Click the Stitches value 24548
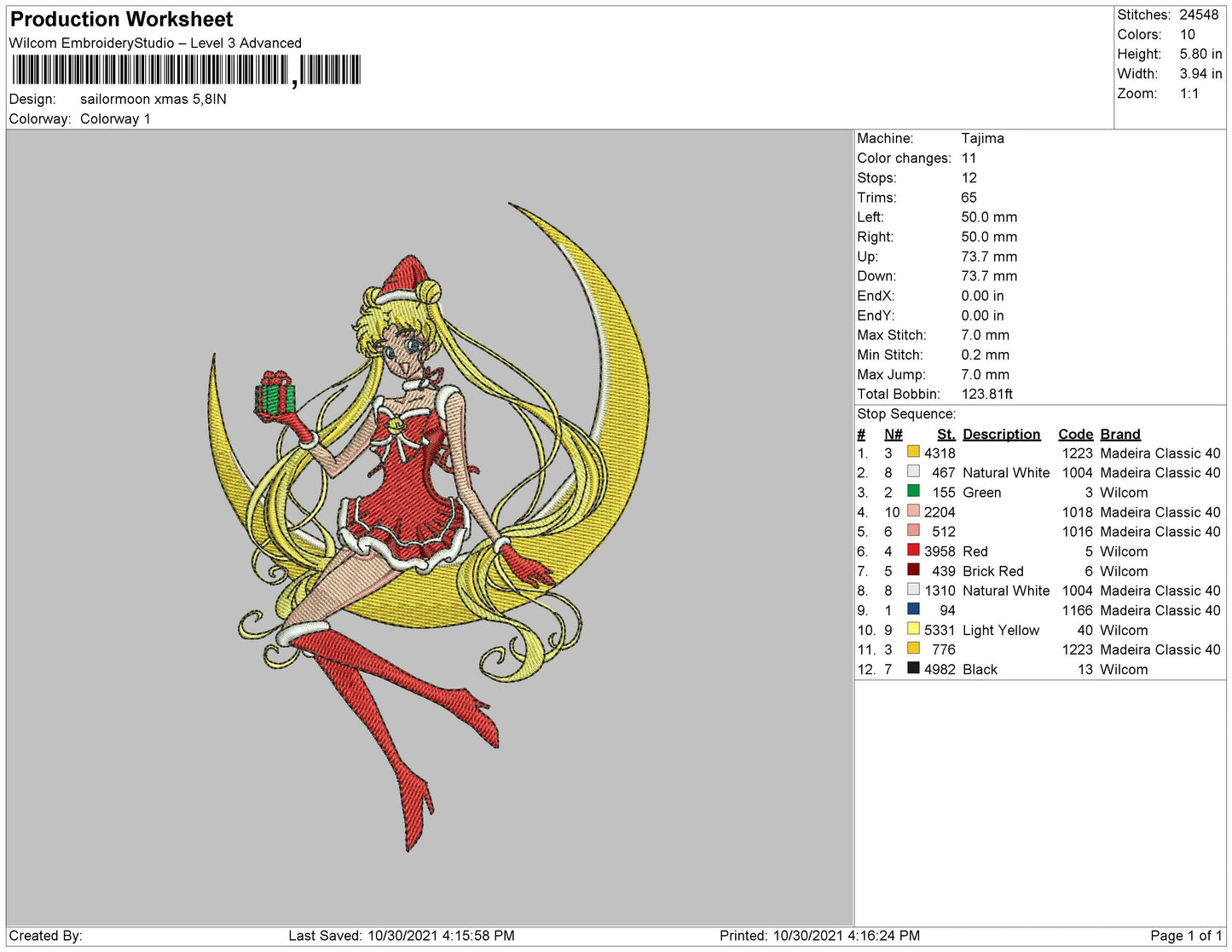Image resolution: width=1232 pixels, height=952 pixels. (1199, 14)
